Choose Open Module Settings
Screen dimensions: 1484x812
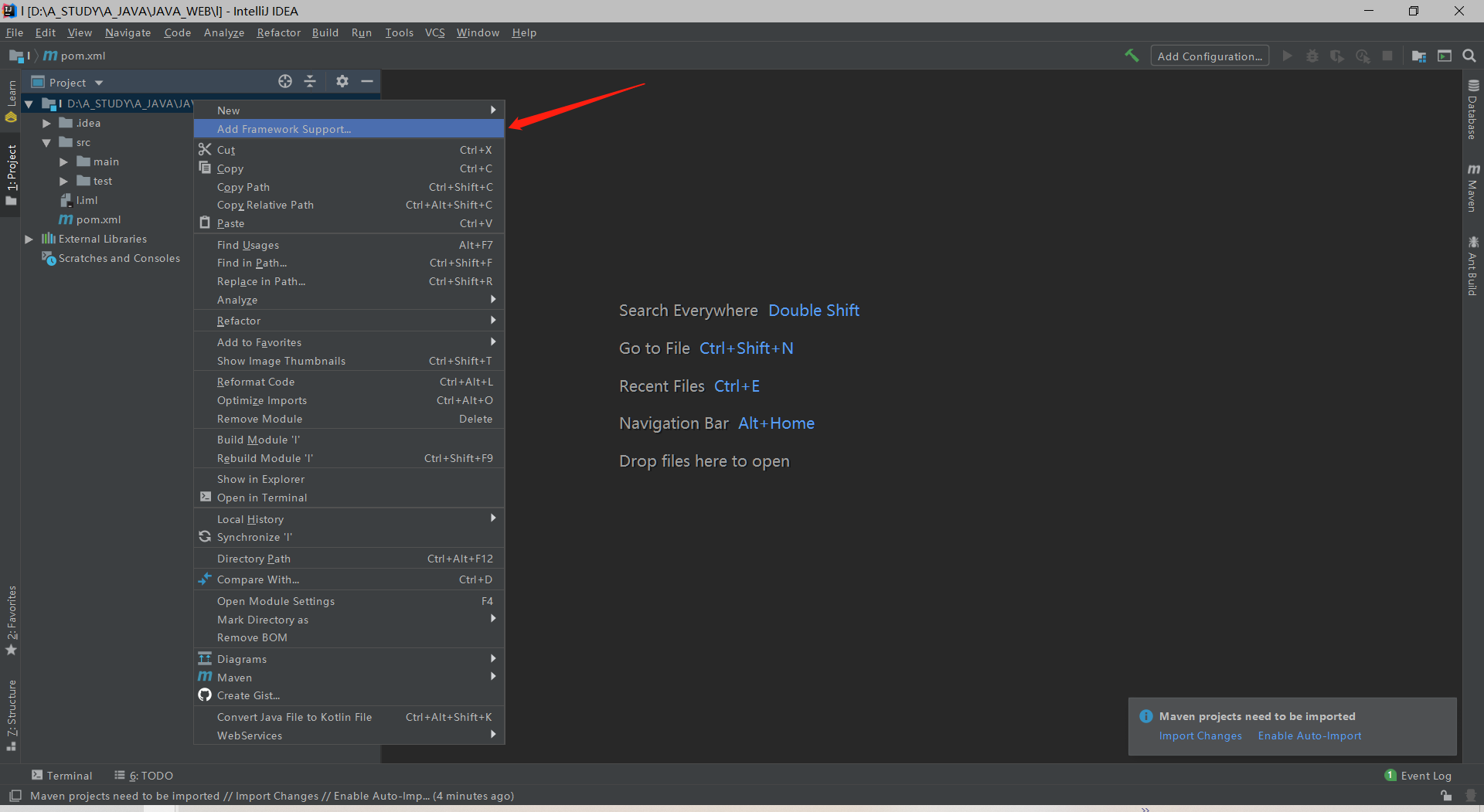[349, 601]
